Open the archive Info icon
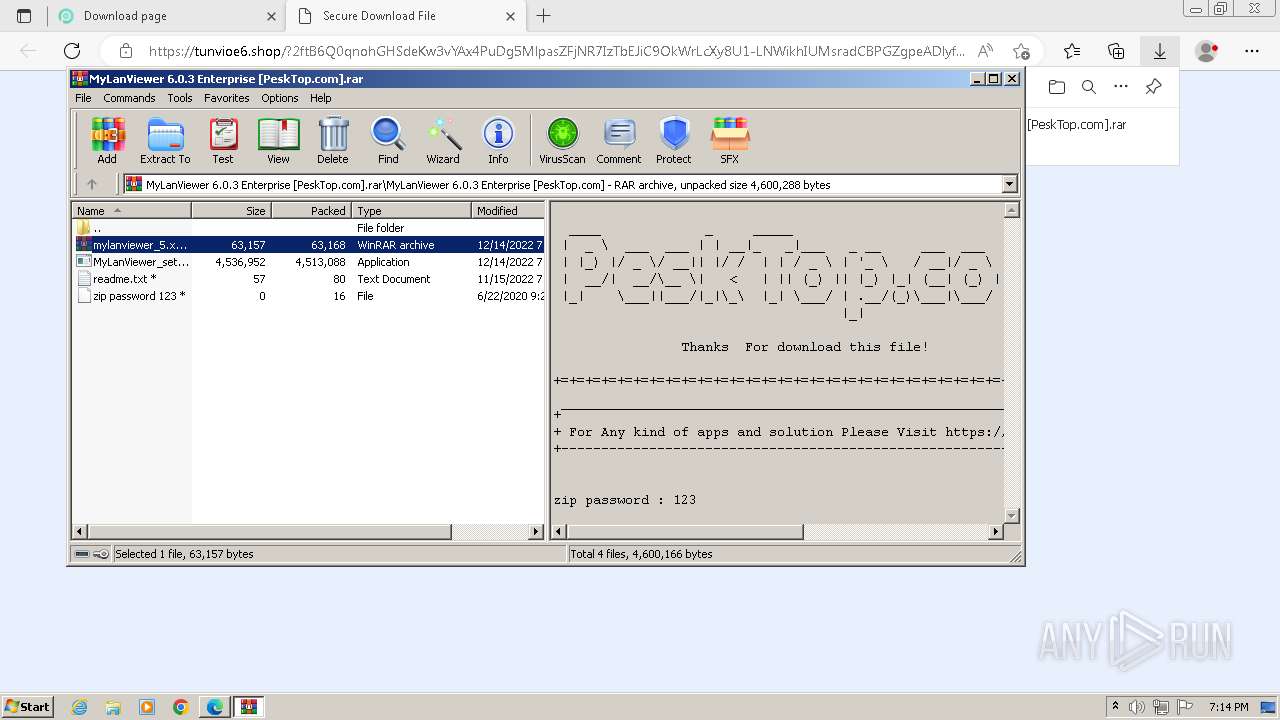The width and height of the screenshot is (1280, 720). tap(498, 140)
